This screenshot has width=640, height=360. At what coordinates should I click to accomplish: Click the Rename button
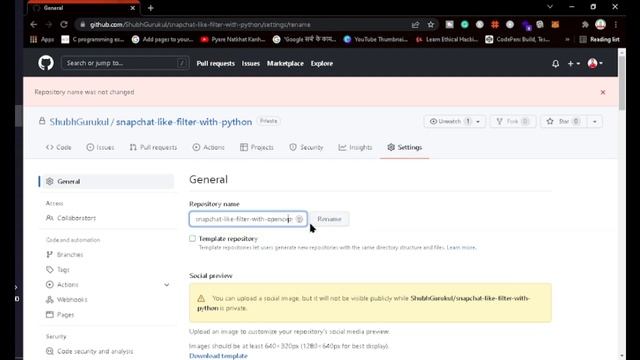point(329,219)
